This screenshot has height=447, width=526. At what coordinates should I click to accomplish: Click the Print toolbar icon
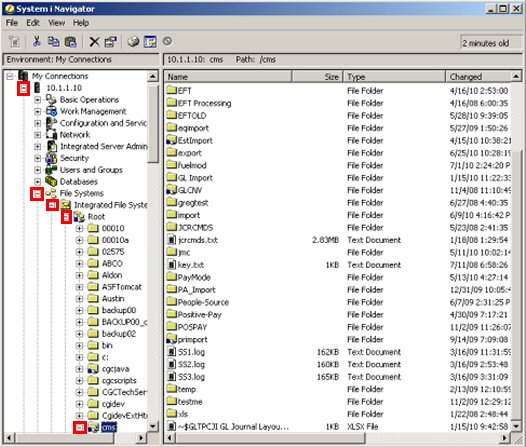click(x=133, y=42)
